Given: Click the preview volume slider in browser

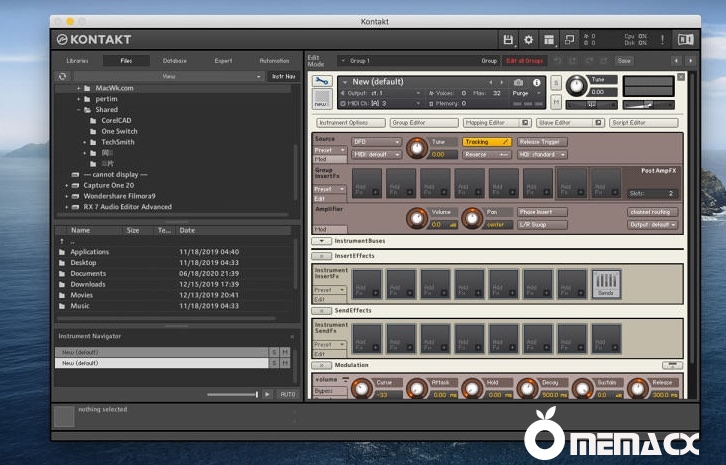Looking at the screenshot, I should [x=232, y=395].
